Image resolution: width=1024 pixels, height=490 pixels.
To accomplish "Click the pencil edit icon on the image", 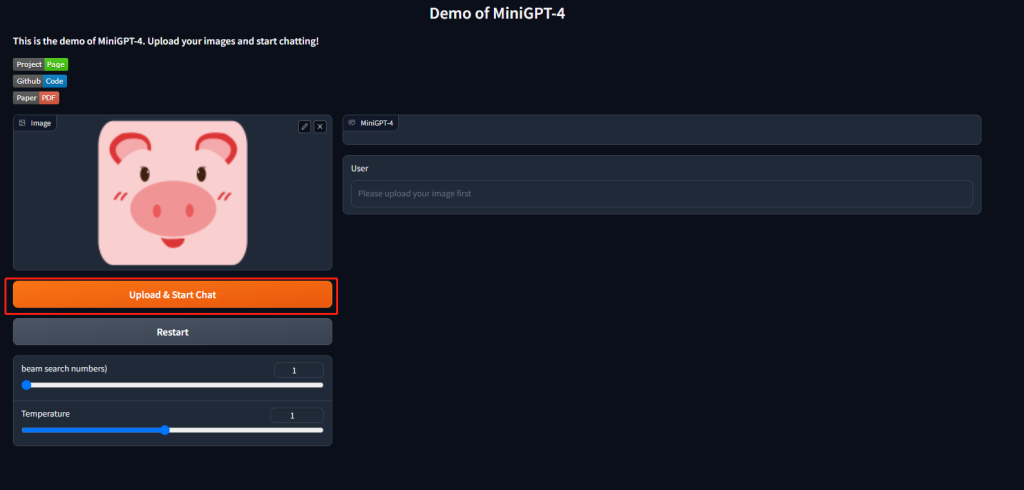I will [304, 127].
